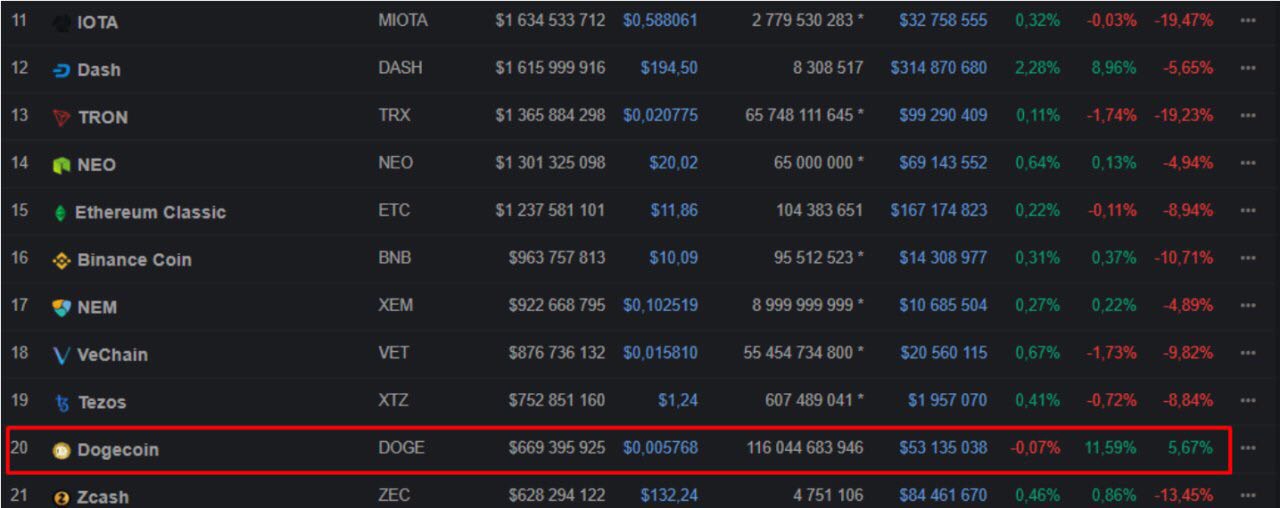
Task: Open the Dogecoin name link
Action: tap(118, 450)
